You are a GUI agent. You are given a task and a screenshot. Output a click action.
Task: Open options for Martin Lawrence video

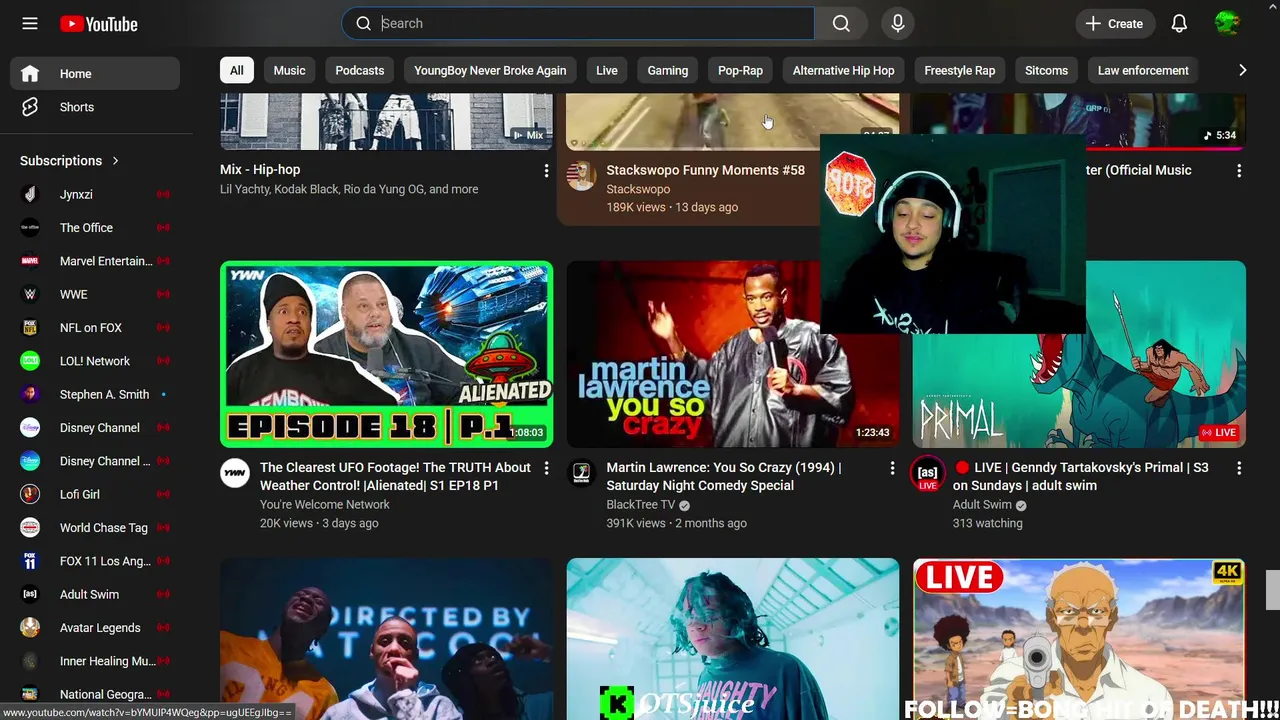[892, 468]
